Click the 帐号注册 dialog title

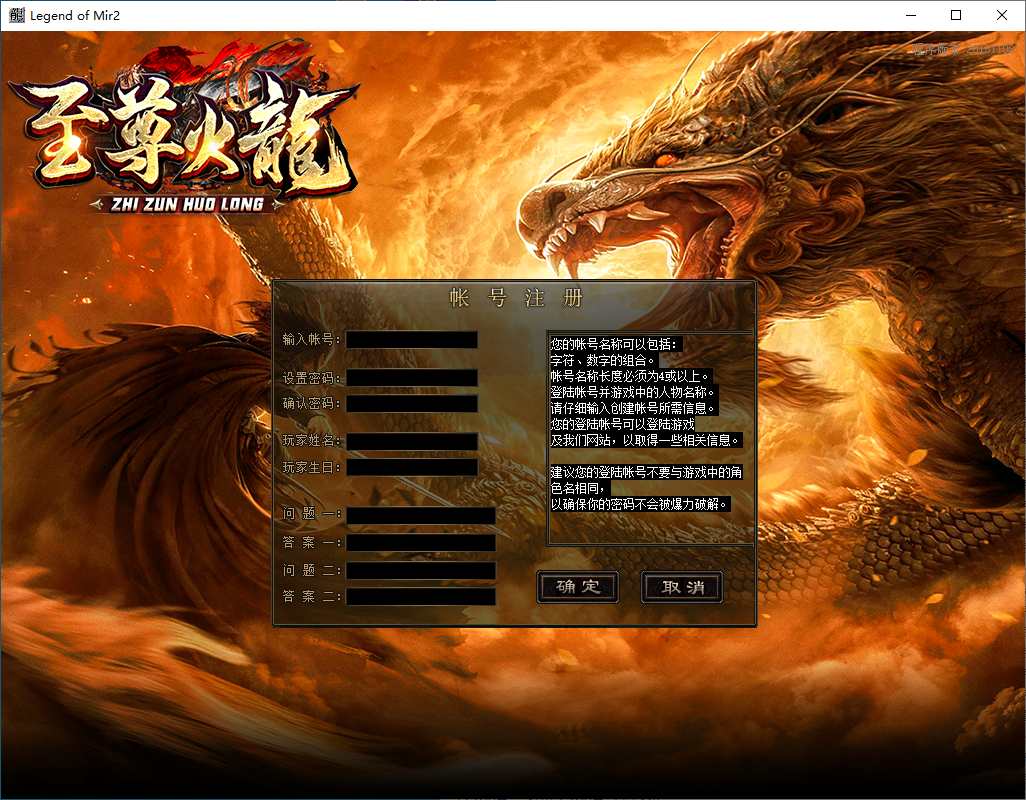click(x=516, y=298)
